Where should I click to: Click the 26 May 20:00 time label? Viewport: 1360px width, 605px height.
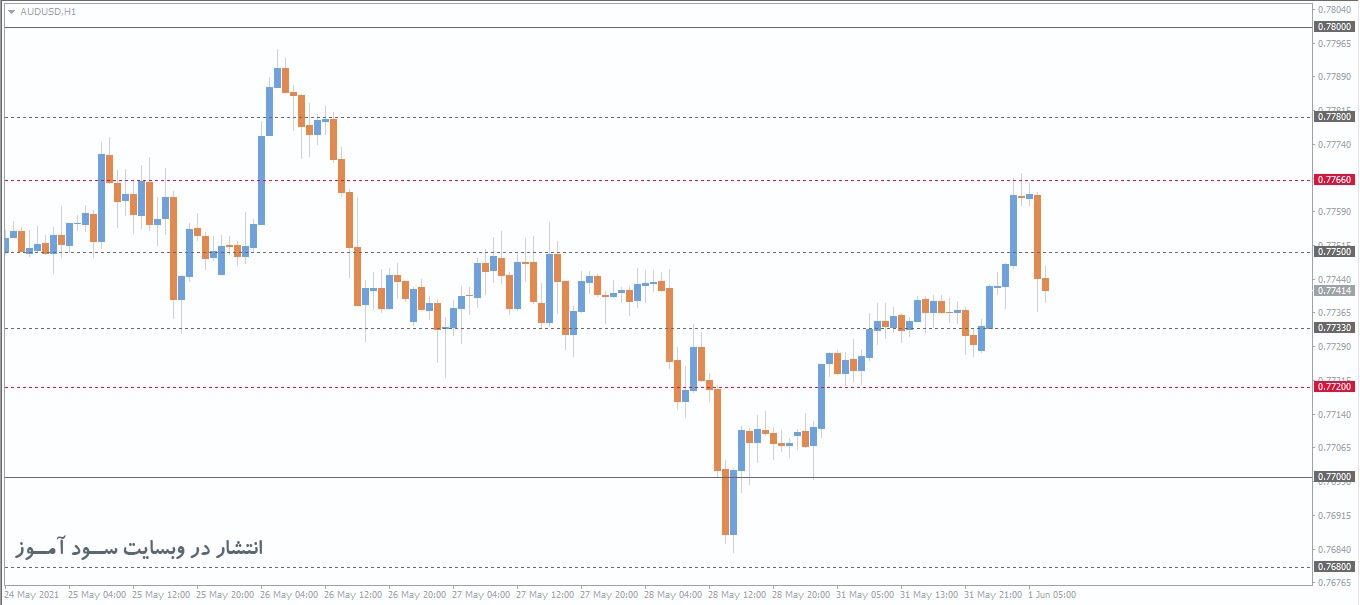point(417,594)
